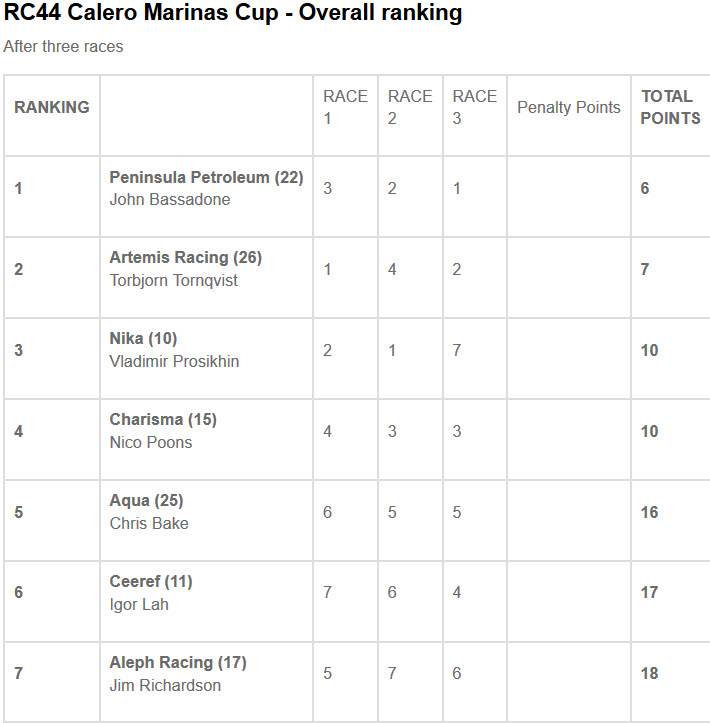710x723 pixels.
Task: Click the TOTAL POINTS column header
Action: point(670,107)
